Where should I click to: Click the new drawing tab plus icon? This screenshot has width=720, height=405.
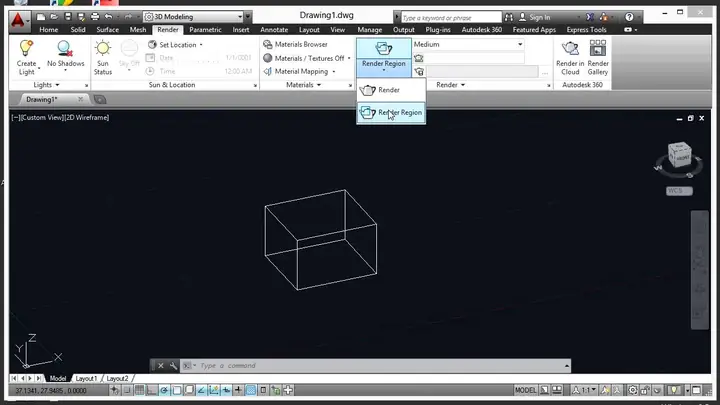click(x=100, y=99)
